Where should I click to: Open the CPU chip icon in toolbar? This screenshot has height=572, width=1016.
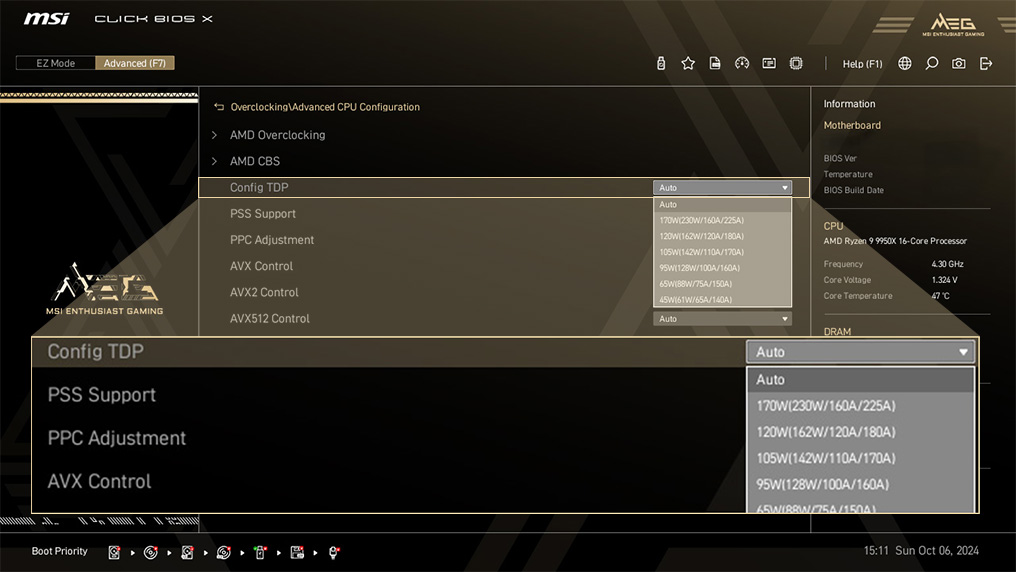[x=796, y=63]
